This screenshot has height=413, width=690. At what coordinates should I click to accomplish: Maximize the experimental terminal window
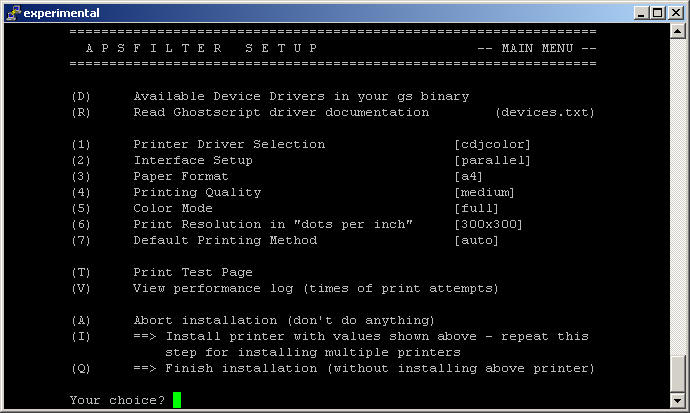657,12
